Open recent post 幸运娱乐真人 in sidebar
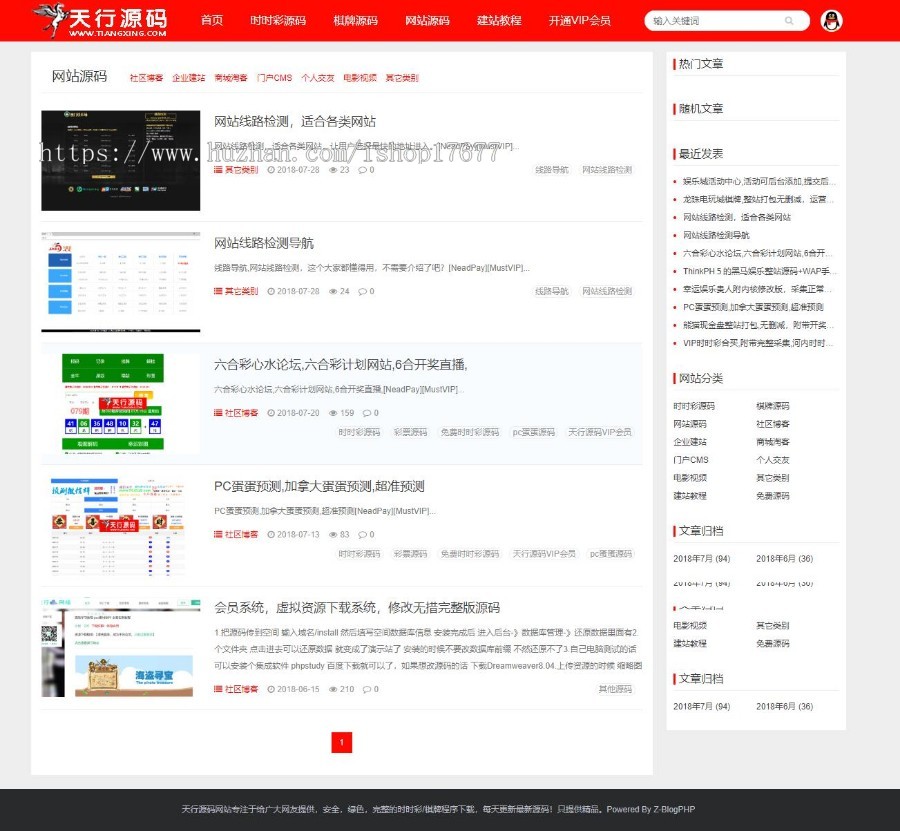The height and width of the screenshot is (831, 900). click(x=757, y=289)
